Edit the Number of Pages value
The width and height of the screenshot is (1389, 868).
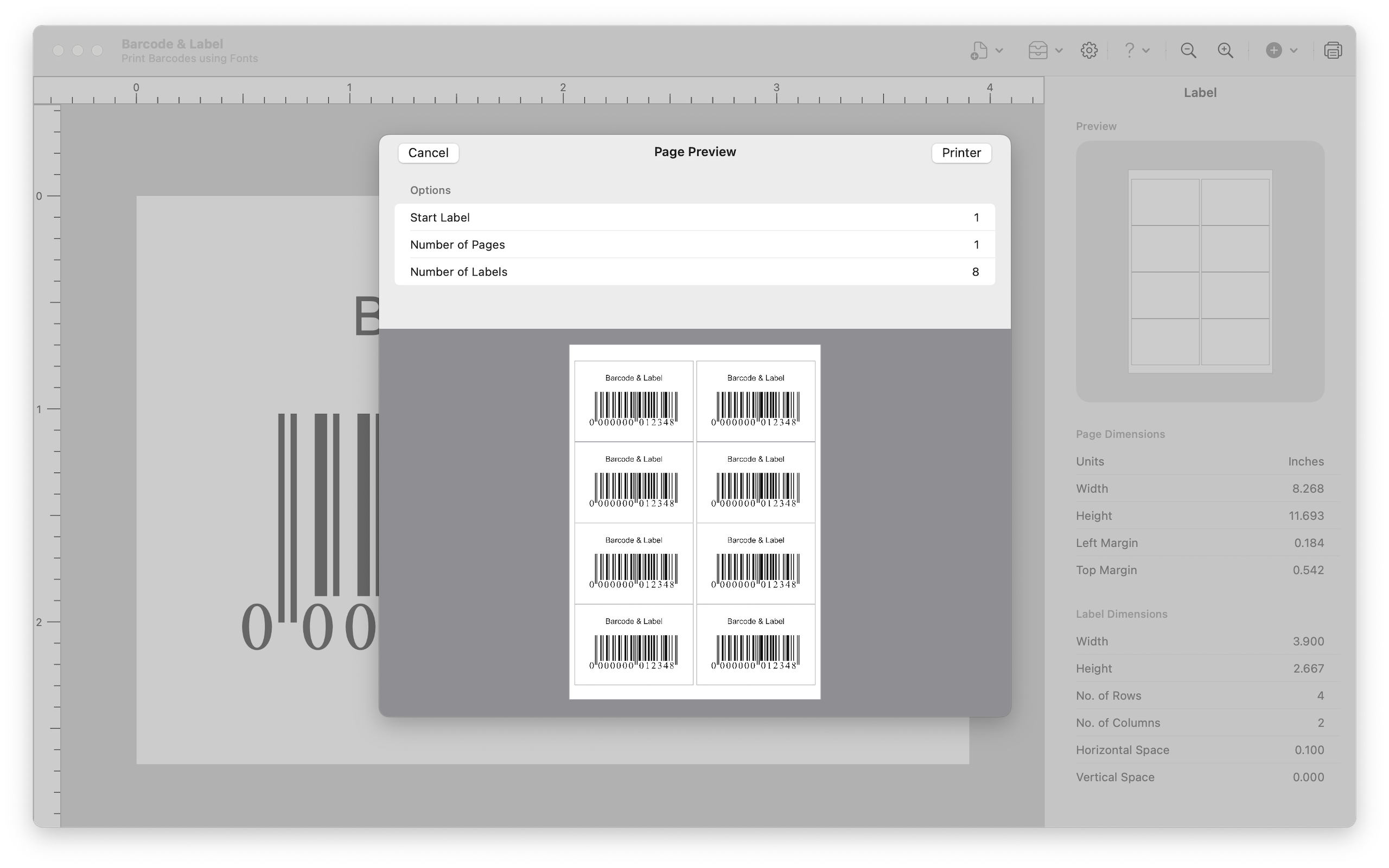click(976, 245)
